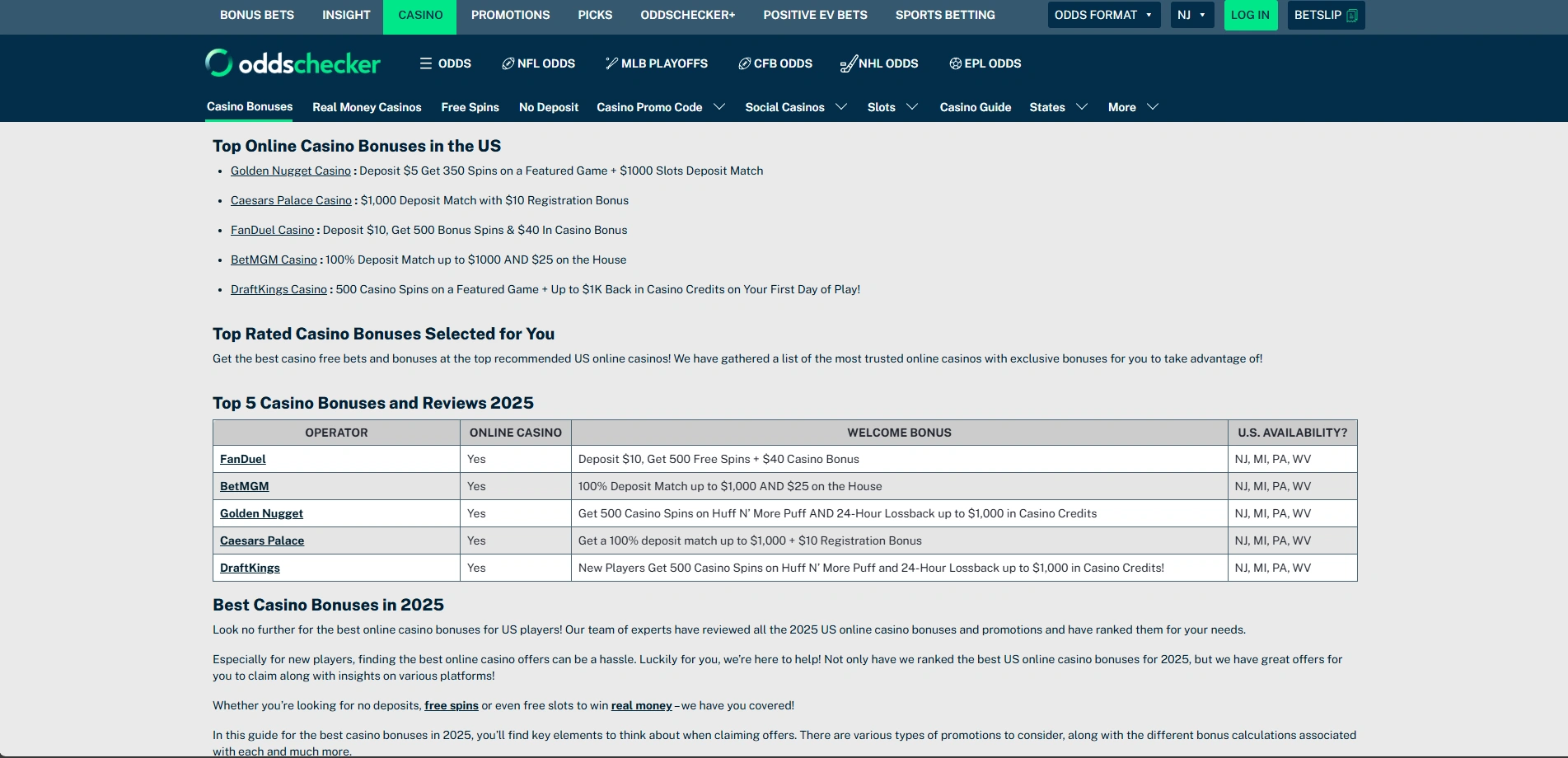
Task: Click BetMGM in the operator table
Action: coord(245,486)
